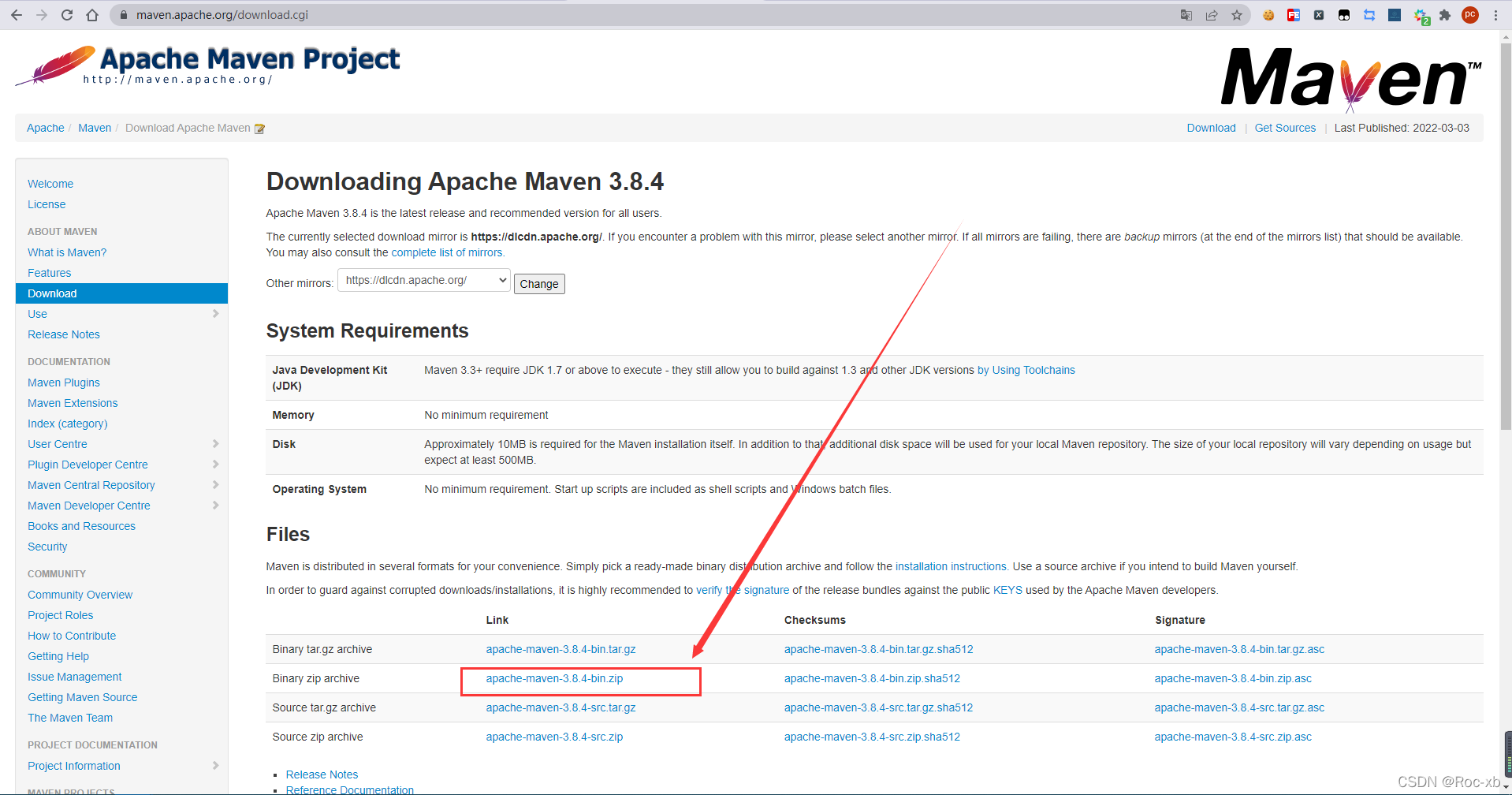
Task: Expand Maven Developer Centre arrow
Action: coord(216,506)
